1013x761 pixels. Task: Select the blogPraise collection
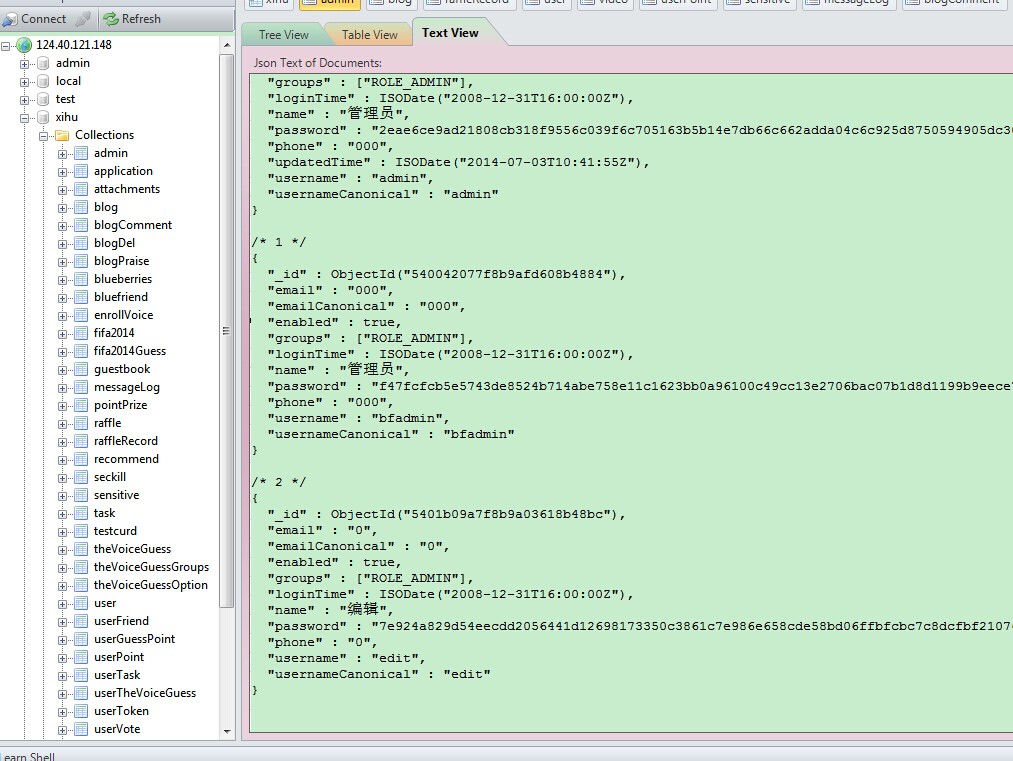pyautogui.click(x=121, y=261)
